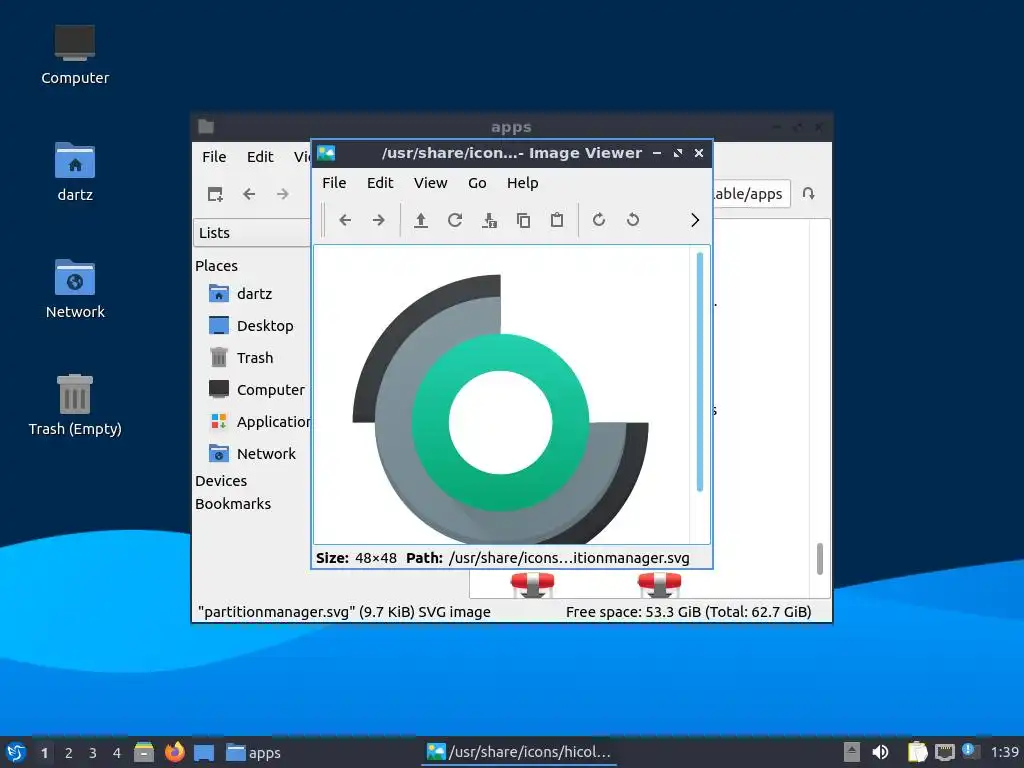This screenshot has height=768, width=1024.
Task: Click the network connection tray icon
Action: pos(944,752)
